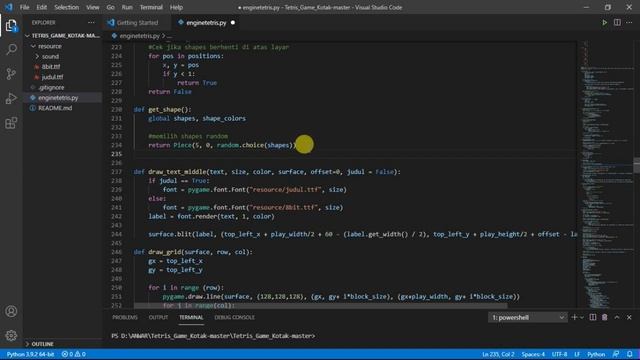Open Explorer panel More Actions ellipsis
Viewport: 640px width, 360px height.
pyautogui.click(x=91, y=22)
